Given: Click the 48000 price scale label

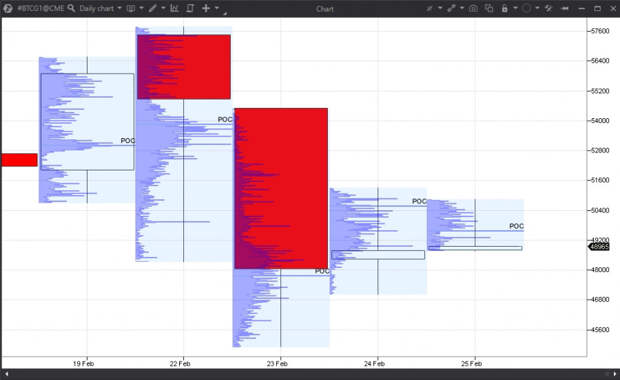Looking at the screenshot, I should click(x=600, y=270).
